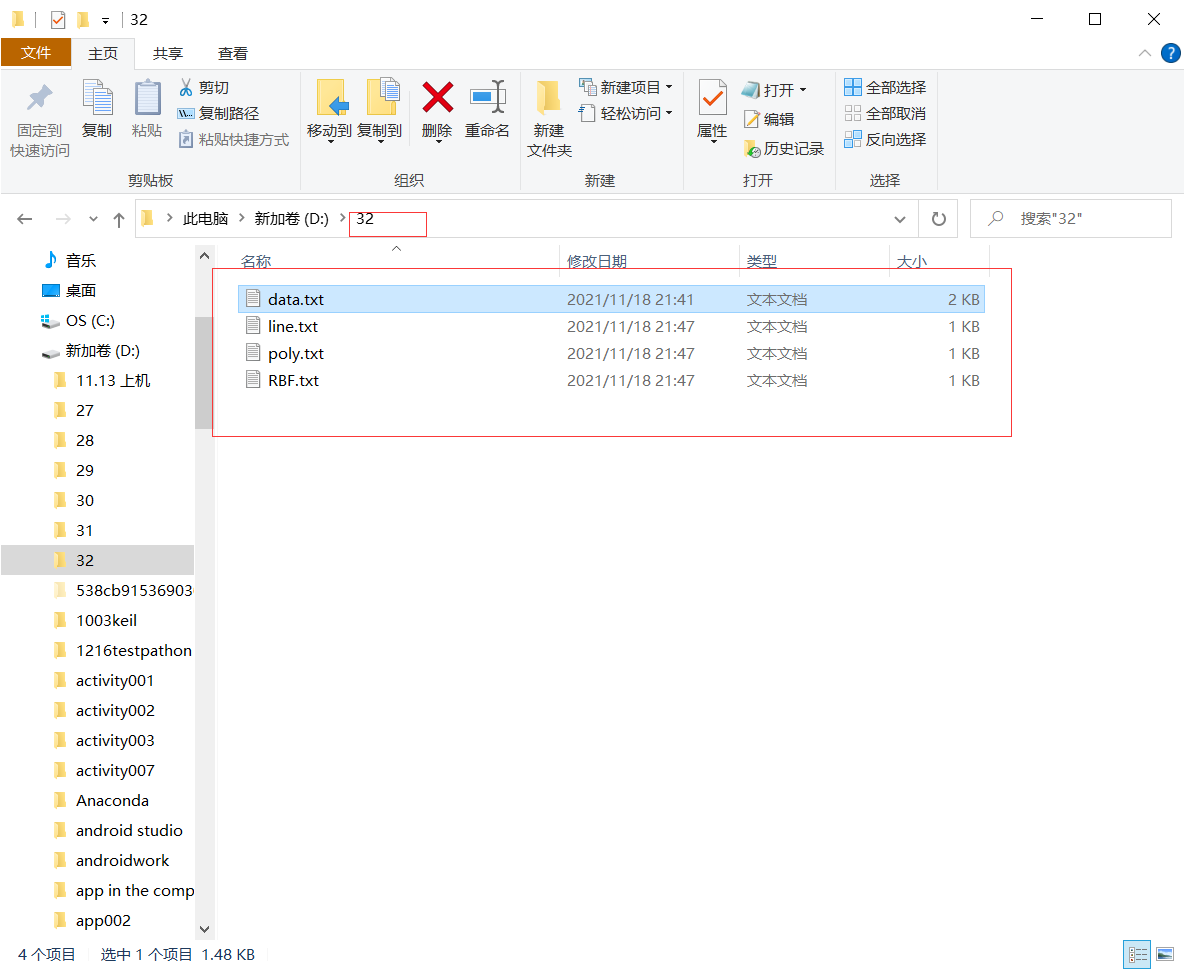This screenshot has width=1185, height=970.
Task: Create a New folder (新建文件夹)
Action: point(549,118)
